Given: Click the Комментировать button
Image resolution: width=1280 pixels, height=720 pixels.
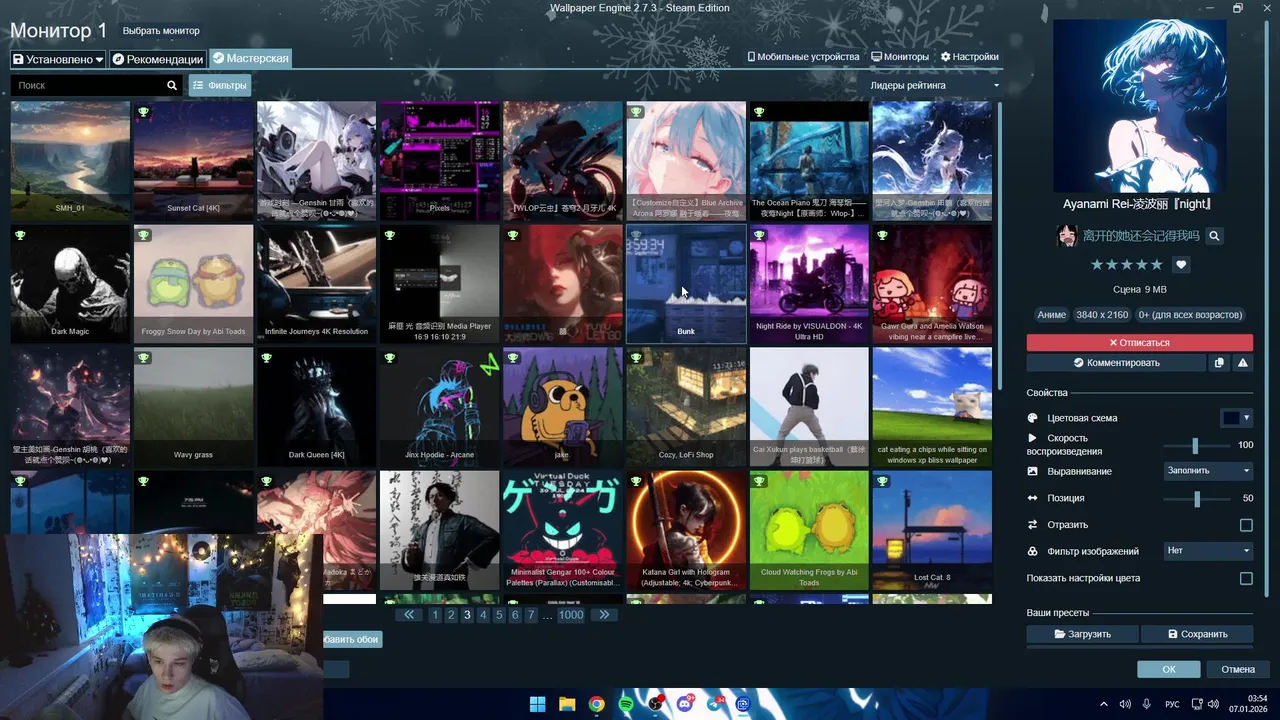Looking at the screenshot, I should tap(1115, 363).
